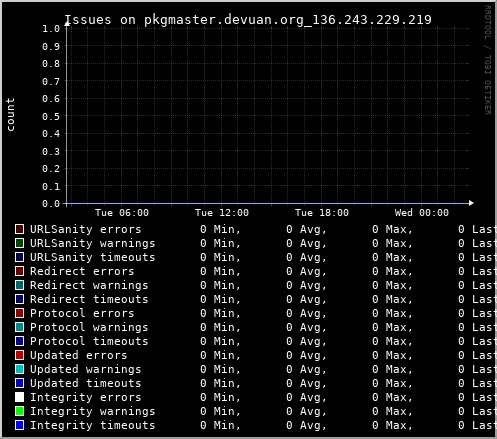Click the Tue 12:00 time axis label
The image size is (497, 439).
222,213
